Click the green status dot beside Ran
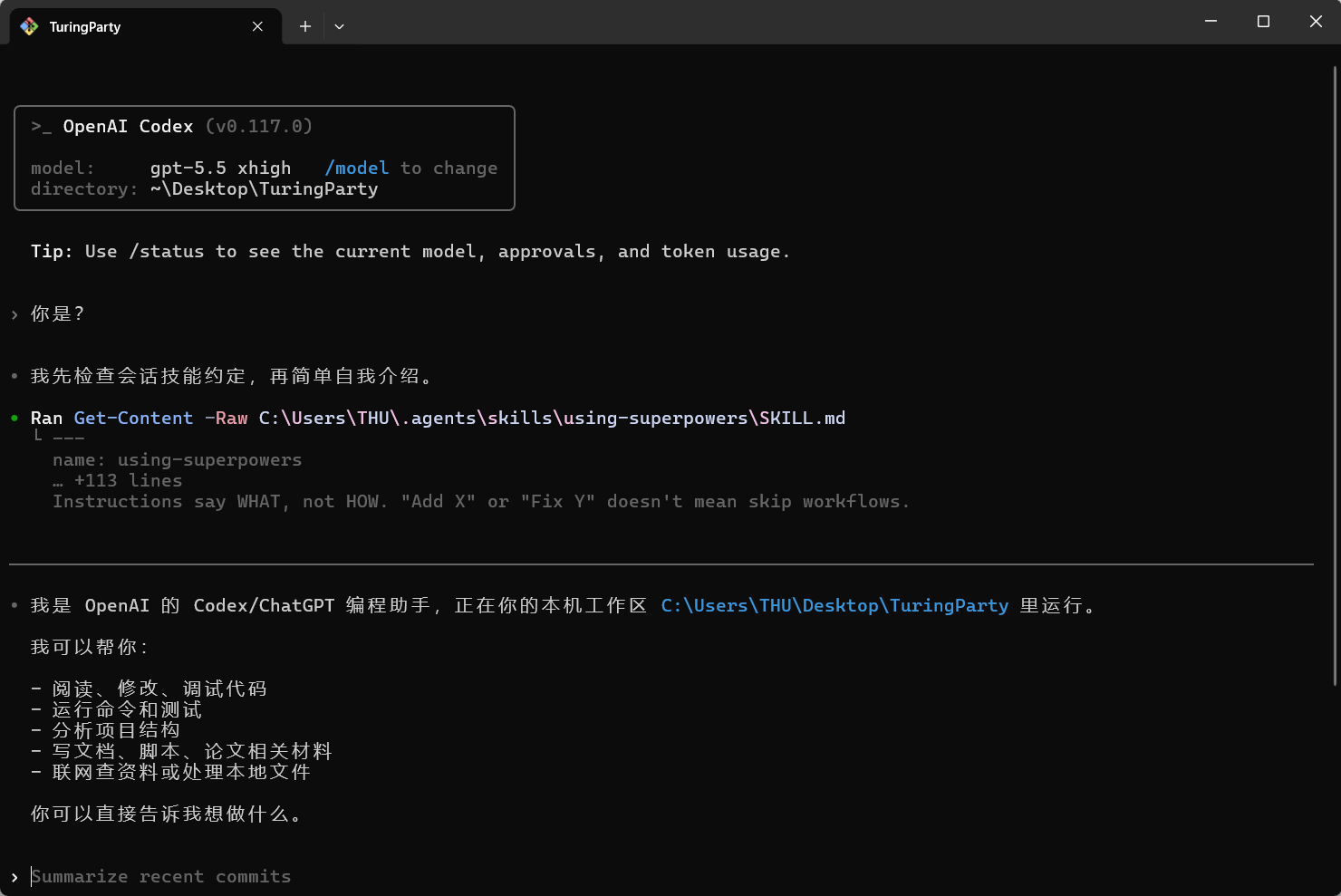Screen dimensions: 1341x896 (x=14, y=418)
